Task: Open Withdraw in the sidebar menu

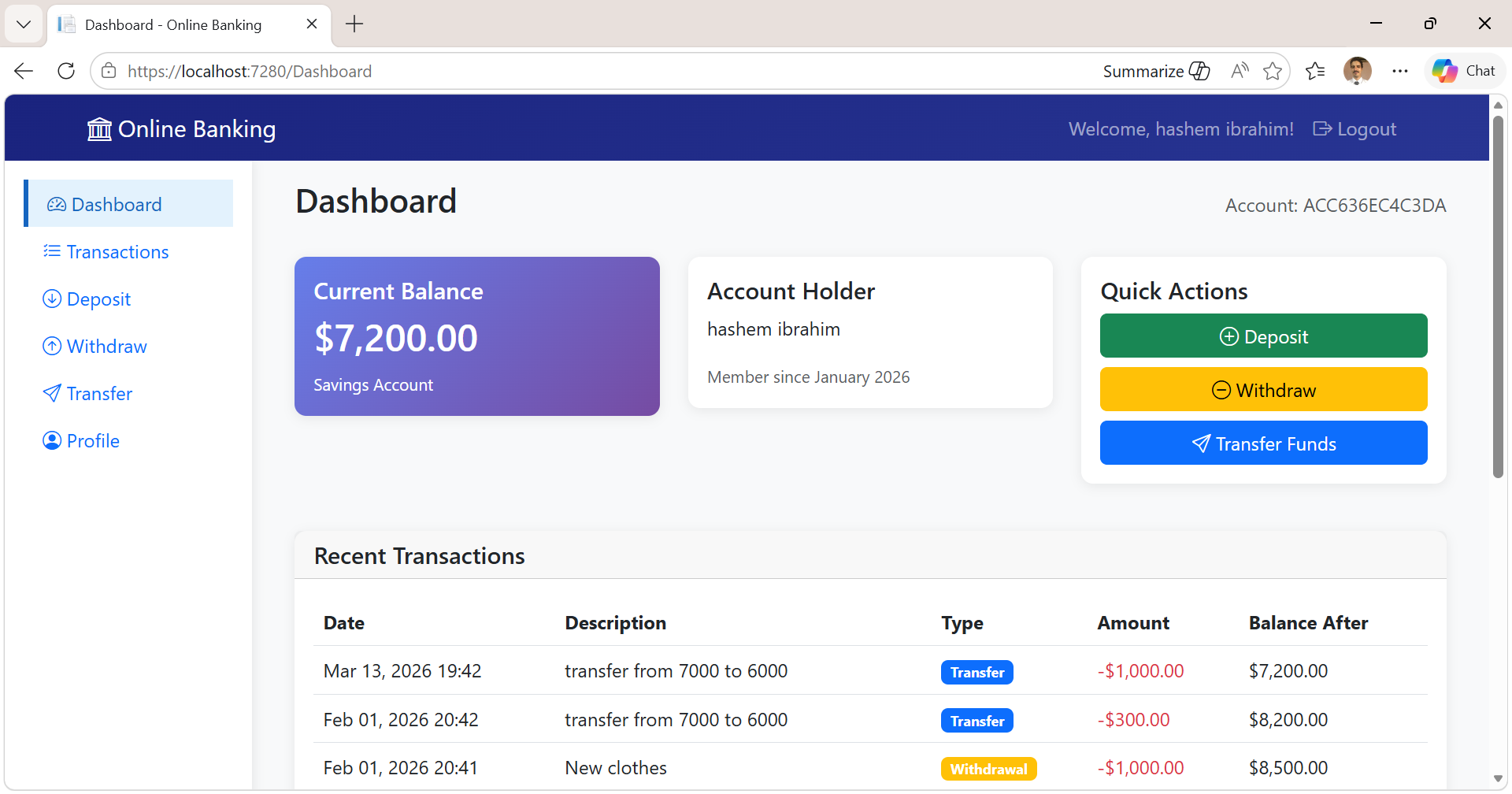Action: (129, 346)
